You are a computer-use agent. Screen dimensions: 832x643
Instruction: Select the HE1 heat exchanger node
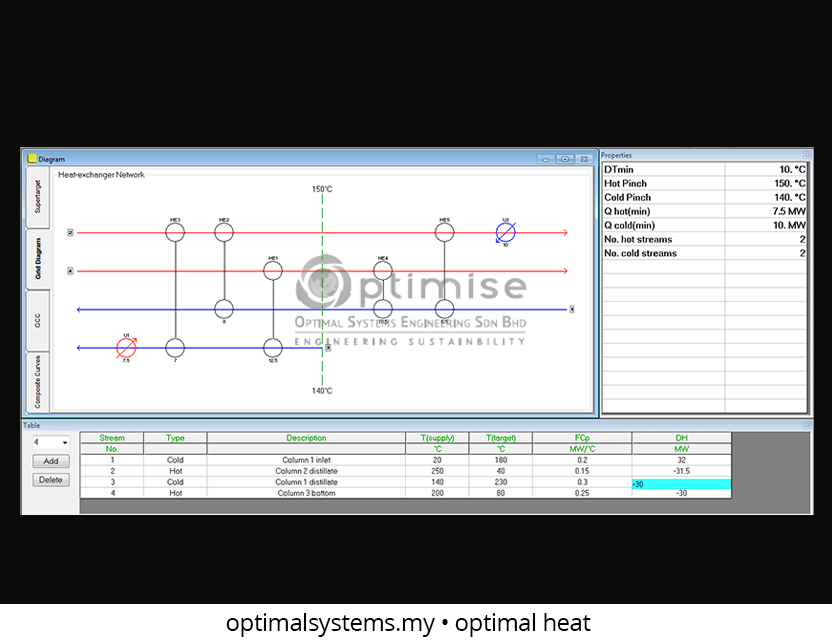coord(273,270)
